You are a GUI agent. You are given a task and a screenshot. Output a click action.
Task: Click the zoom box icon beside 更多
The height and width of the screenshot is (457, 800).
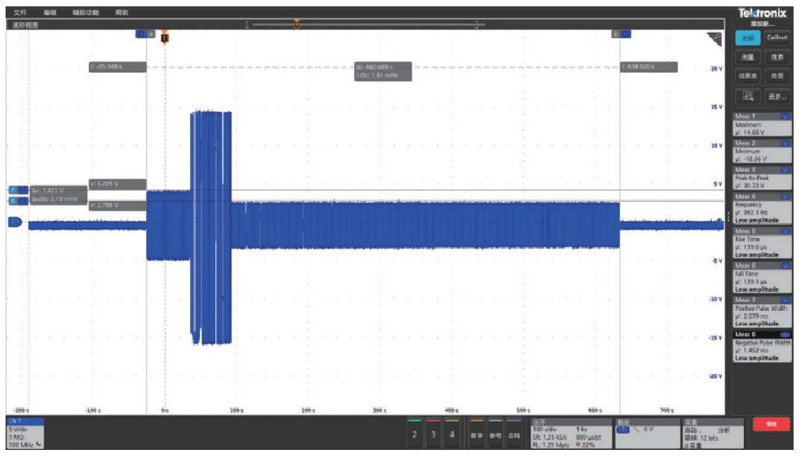[747, 96]
